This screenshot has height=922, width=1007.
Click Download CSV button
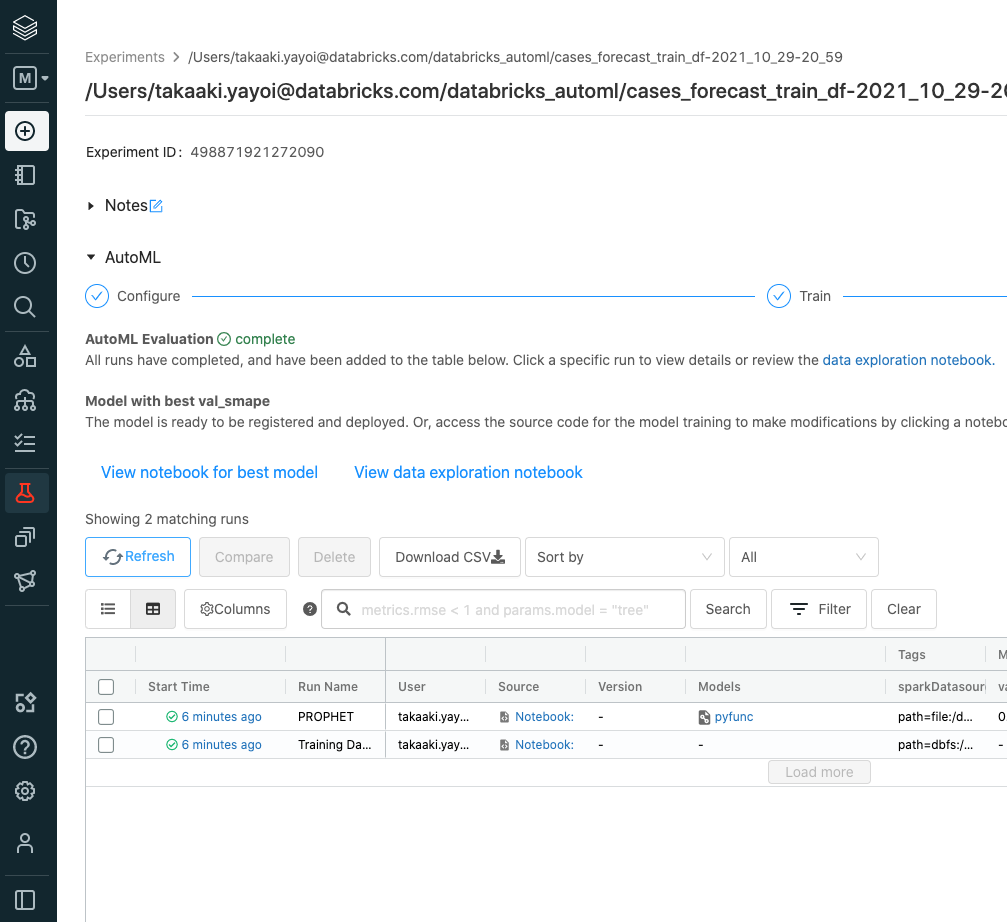(450, 557)
